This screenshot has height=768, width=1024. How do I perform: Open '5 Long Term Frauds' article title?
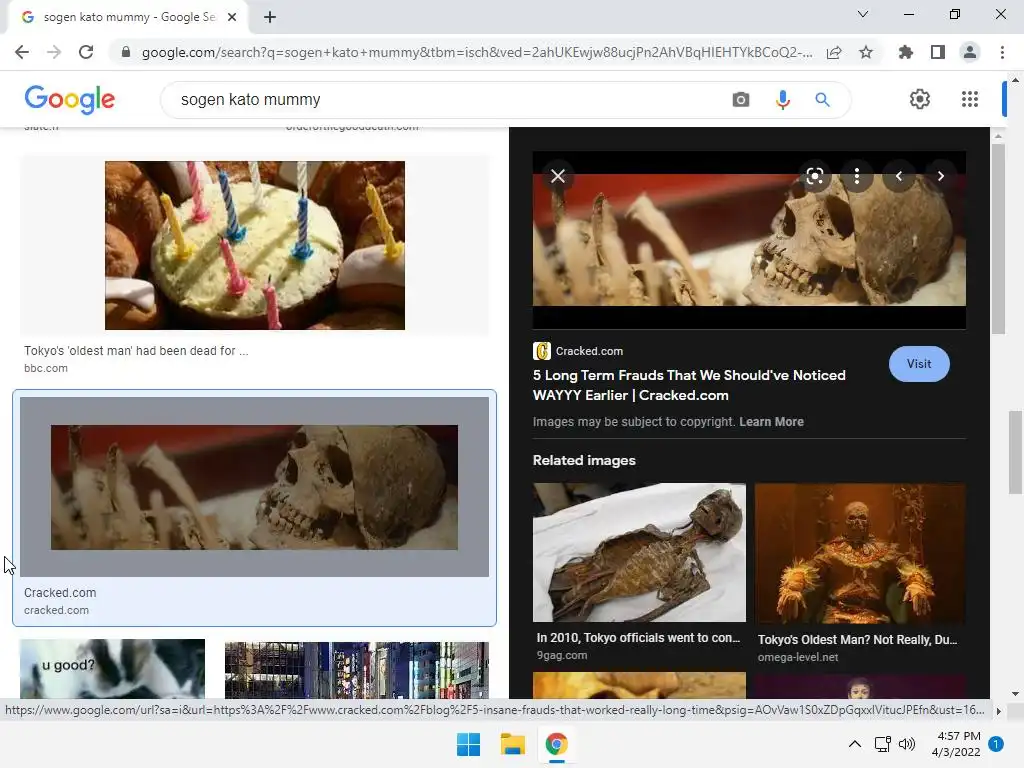click(689, 385)
